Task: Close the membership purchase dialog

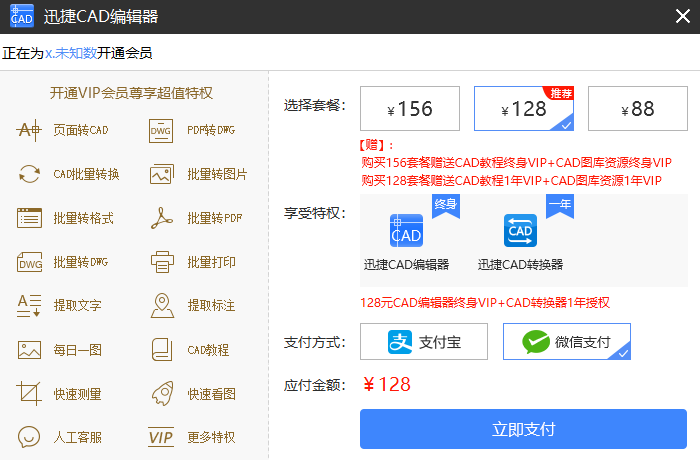Action: pyautogui.click(x=683, y=17)
